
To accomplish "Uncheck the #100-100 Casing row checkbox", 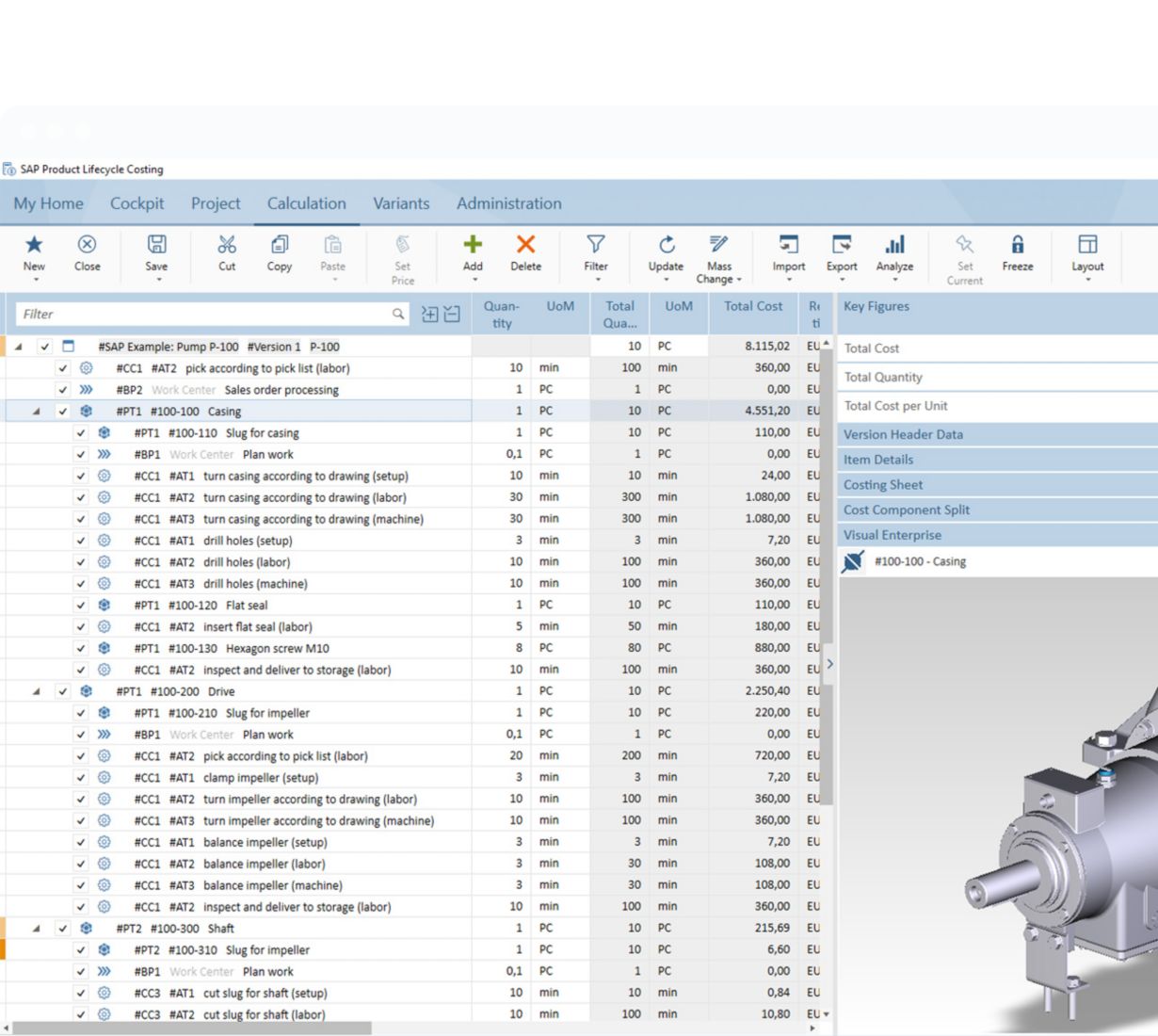I will (63, 412).
